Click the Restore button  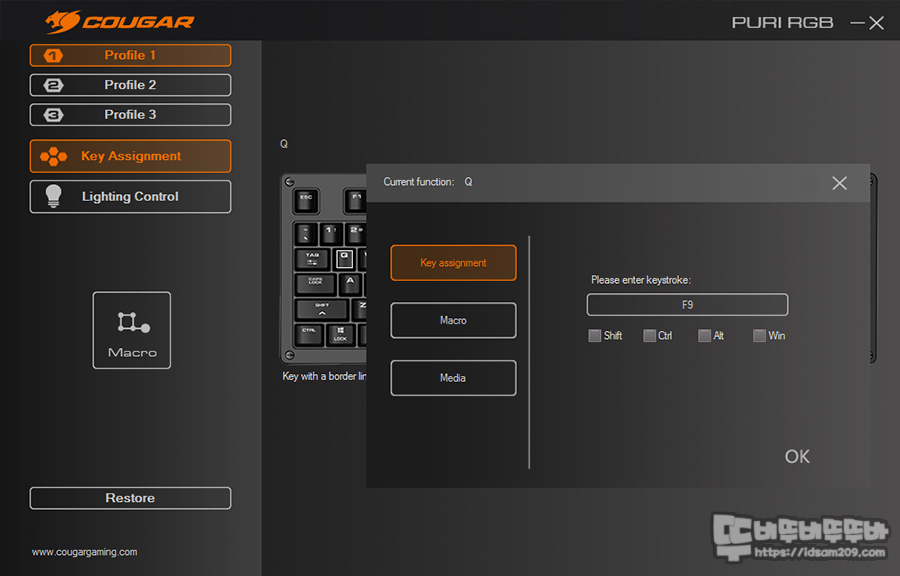coord(130,498)
